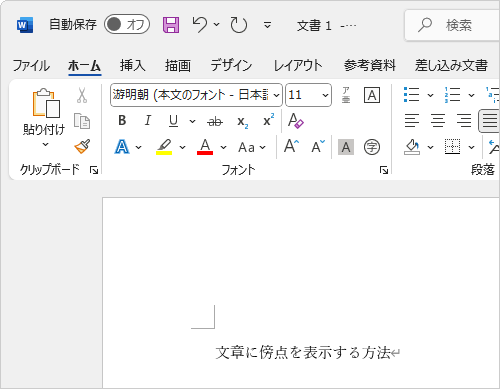Viewport: 500px width, 389px height.
Task: Toggle superscript x² formatting
Action: (268, 120)
